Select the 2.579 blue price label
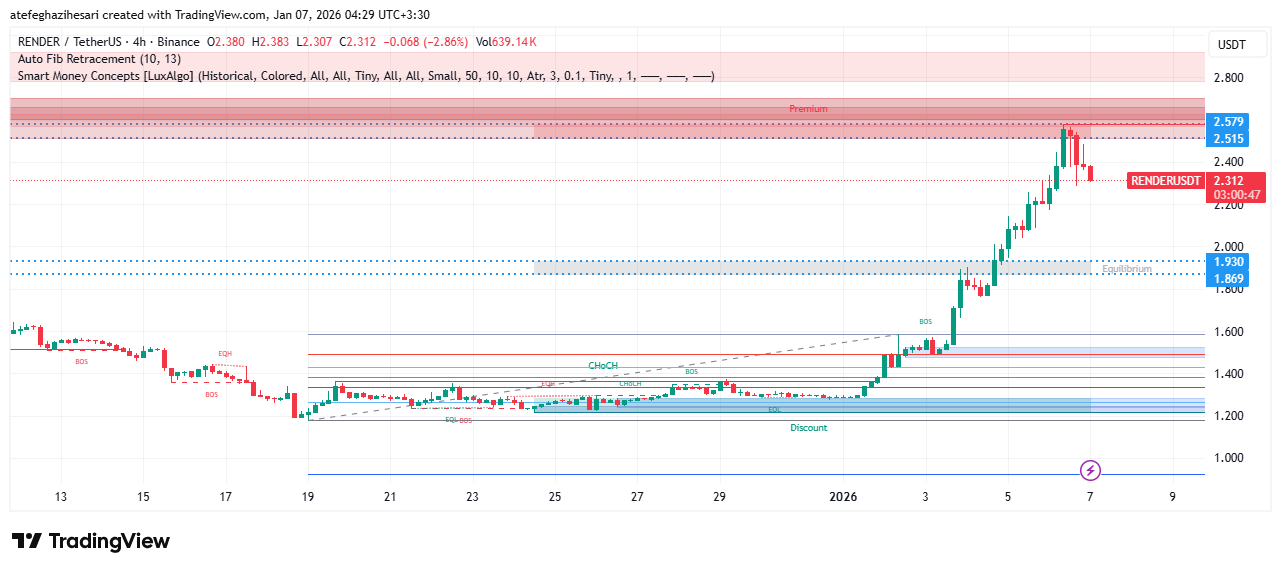The image size is (1281, 571). pos(1228,122)
